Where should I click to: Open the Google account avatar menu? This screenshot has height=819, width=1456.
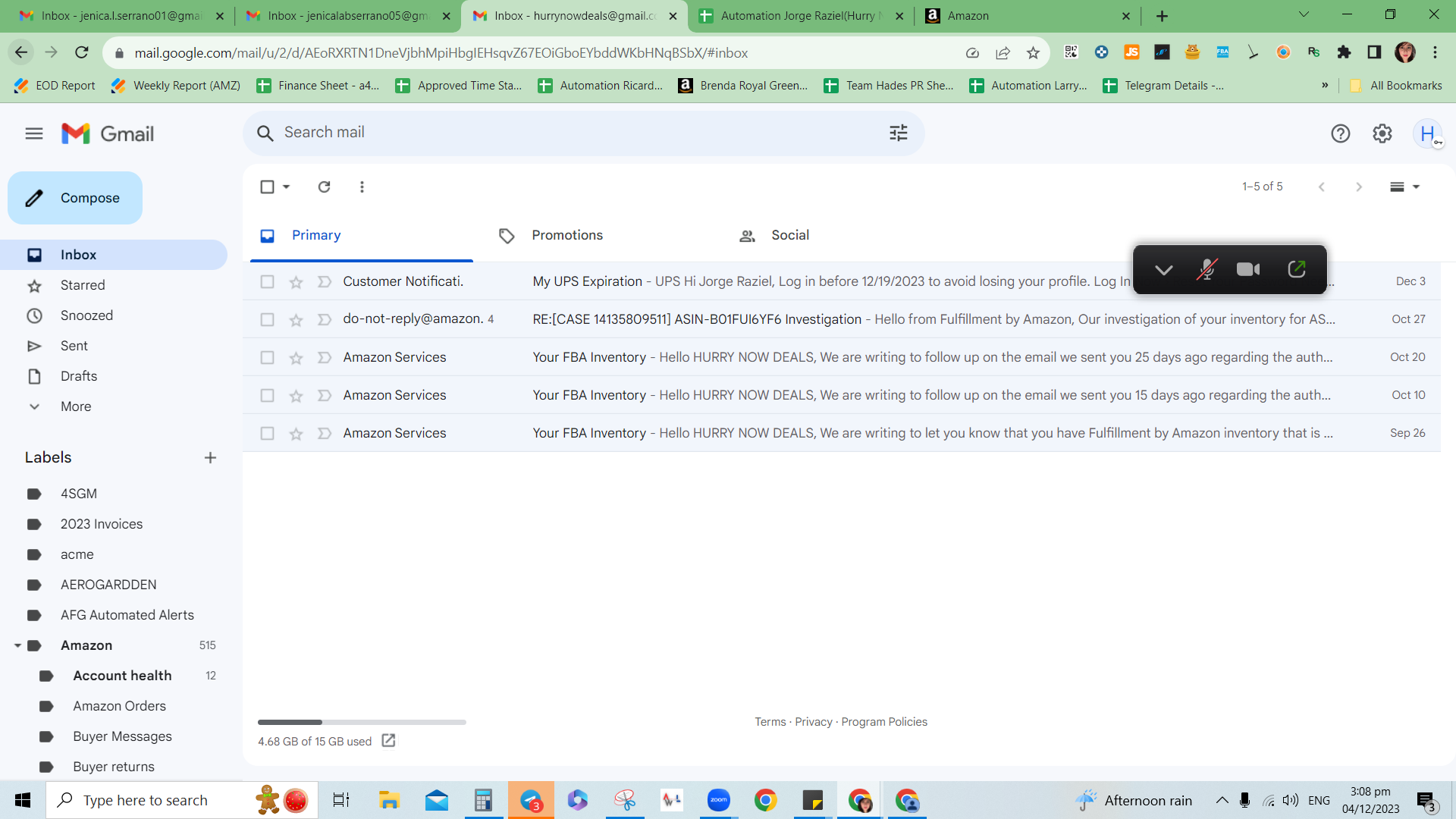tap(1428, 133)
